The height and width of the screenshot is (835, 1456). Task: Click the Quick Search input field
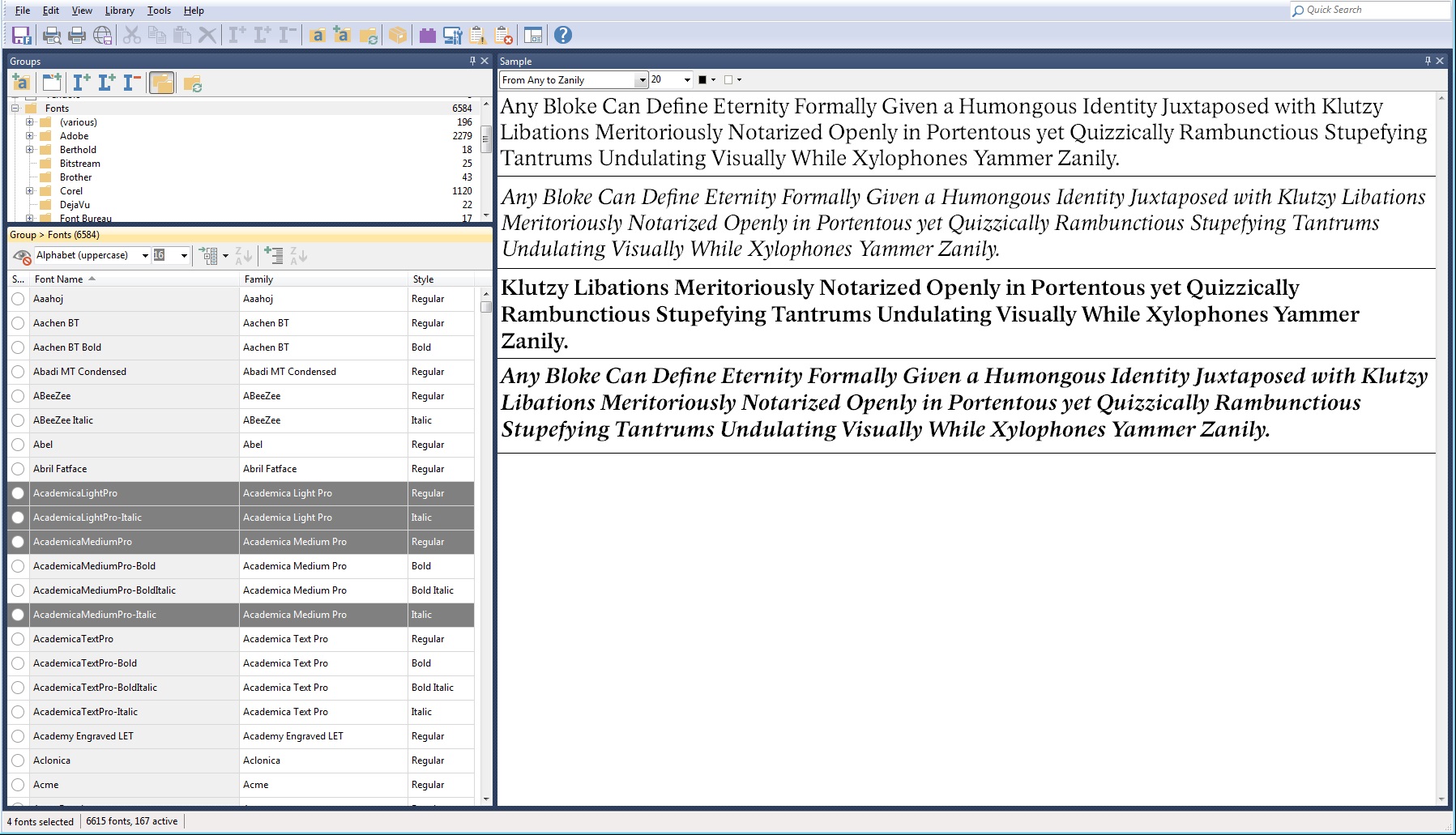tap(1369, 10)
